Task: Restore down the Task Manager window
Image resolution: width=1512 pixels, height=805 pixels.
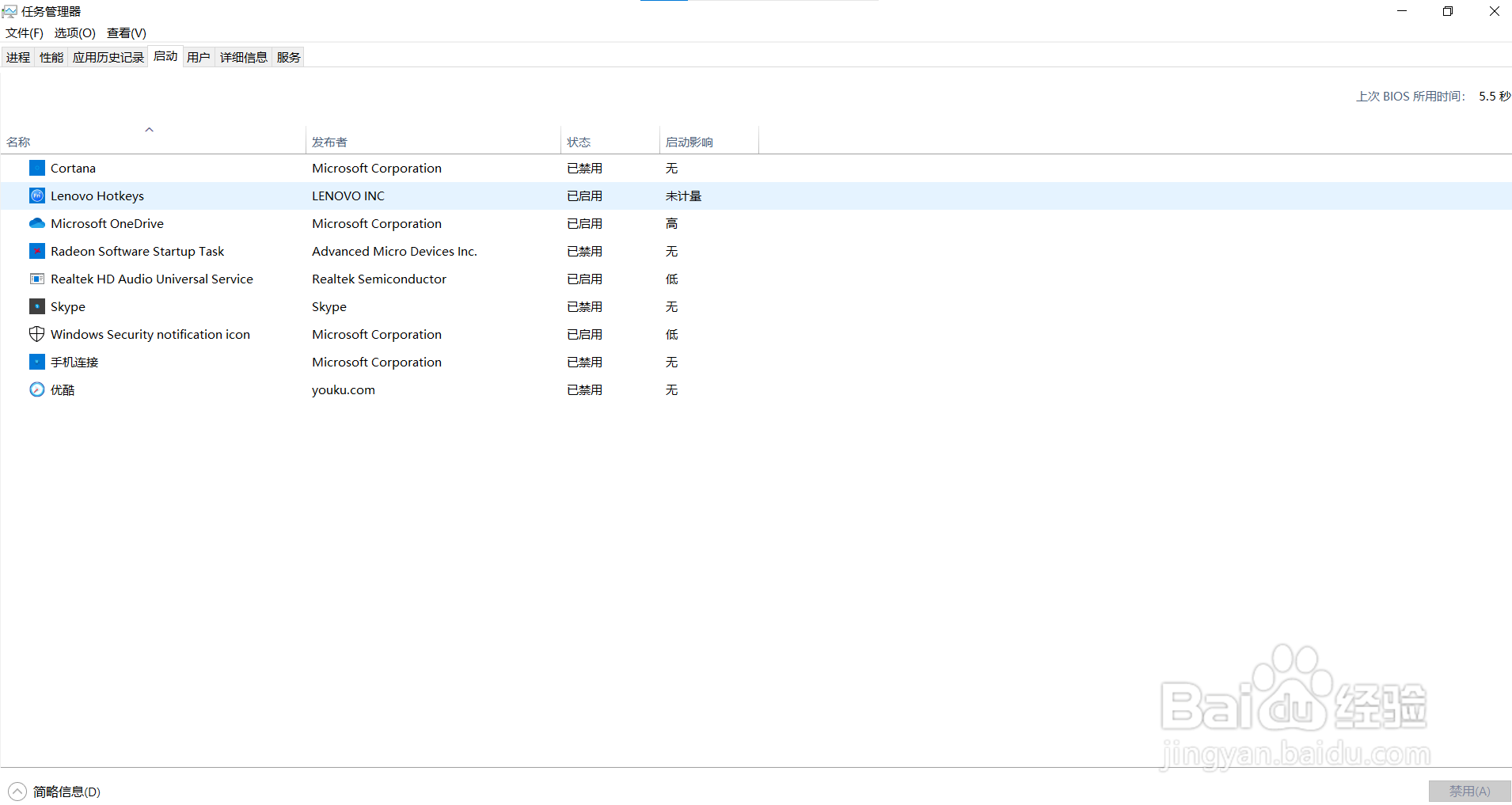Action: coord(1448,11)
